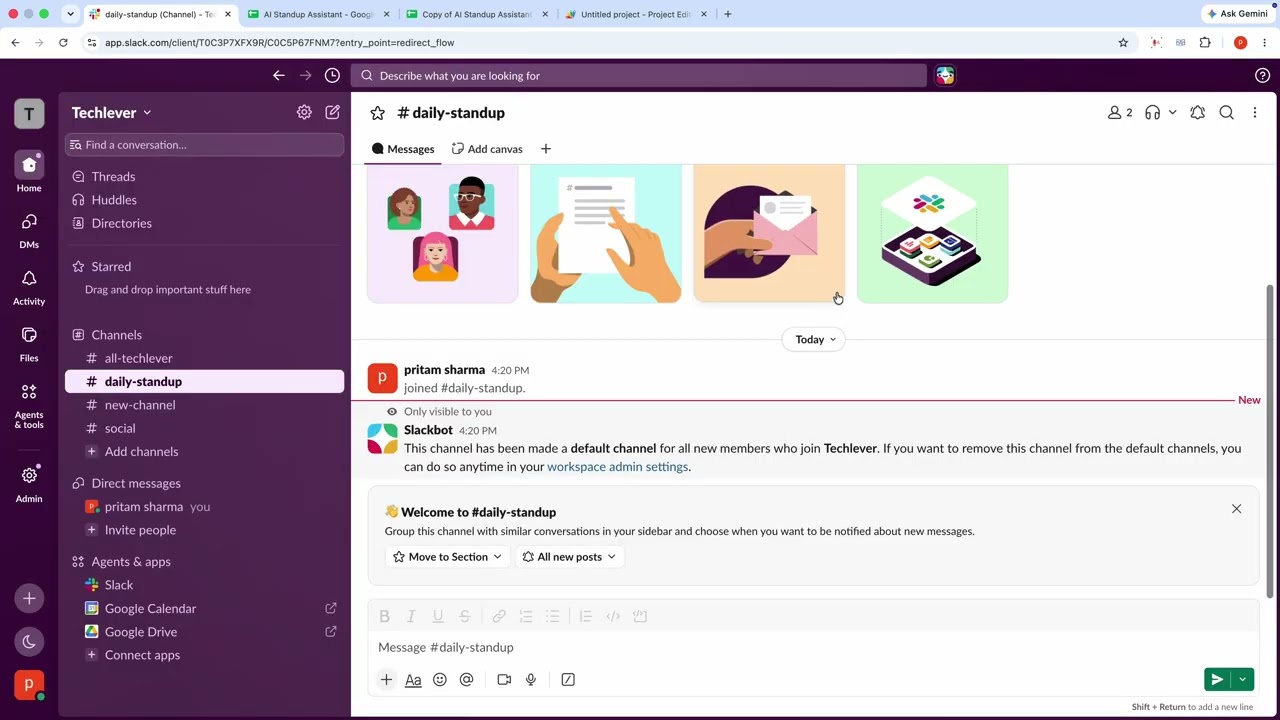Start a huddle with headphones icon

pyautogui.click(x=1153, y=113)
